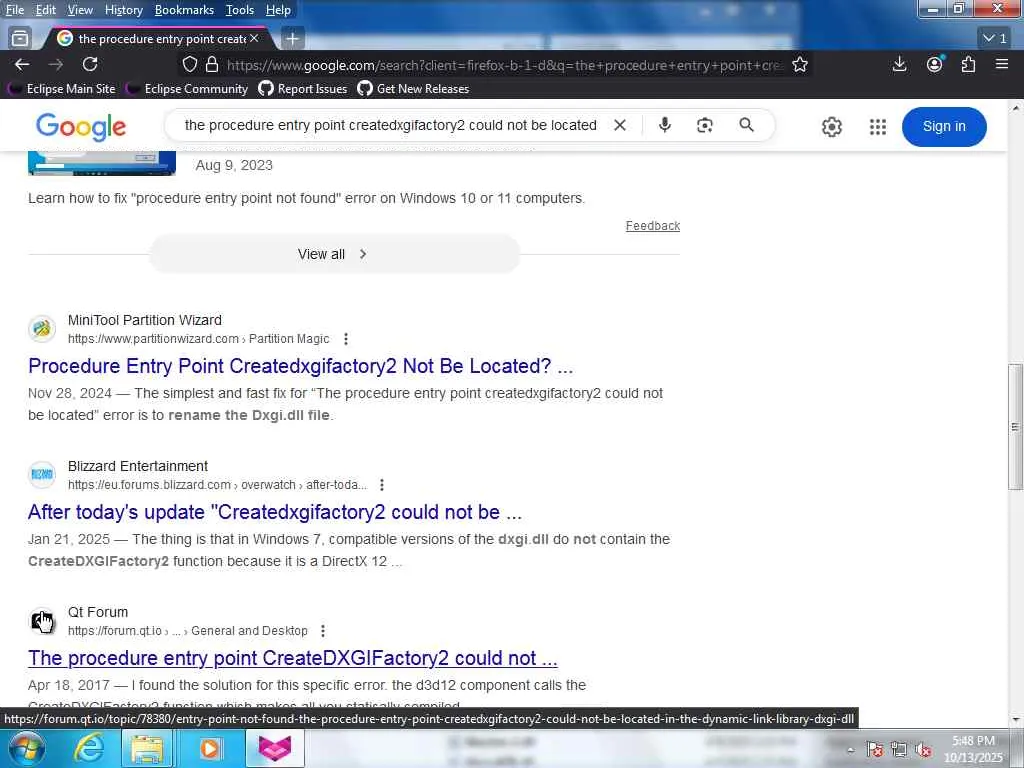The width and height of the screenshot is (1024, 768).
Task: Expand list all tabs dropdown
Action: pyautogui.click(x=995, y=39)
